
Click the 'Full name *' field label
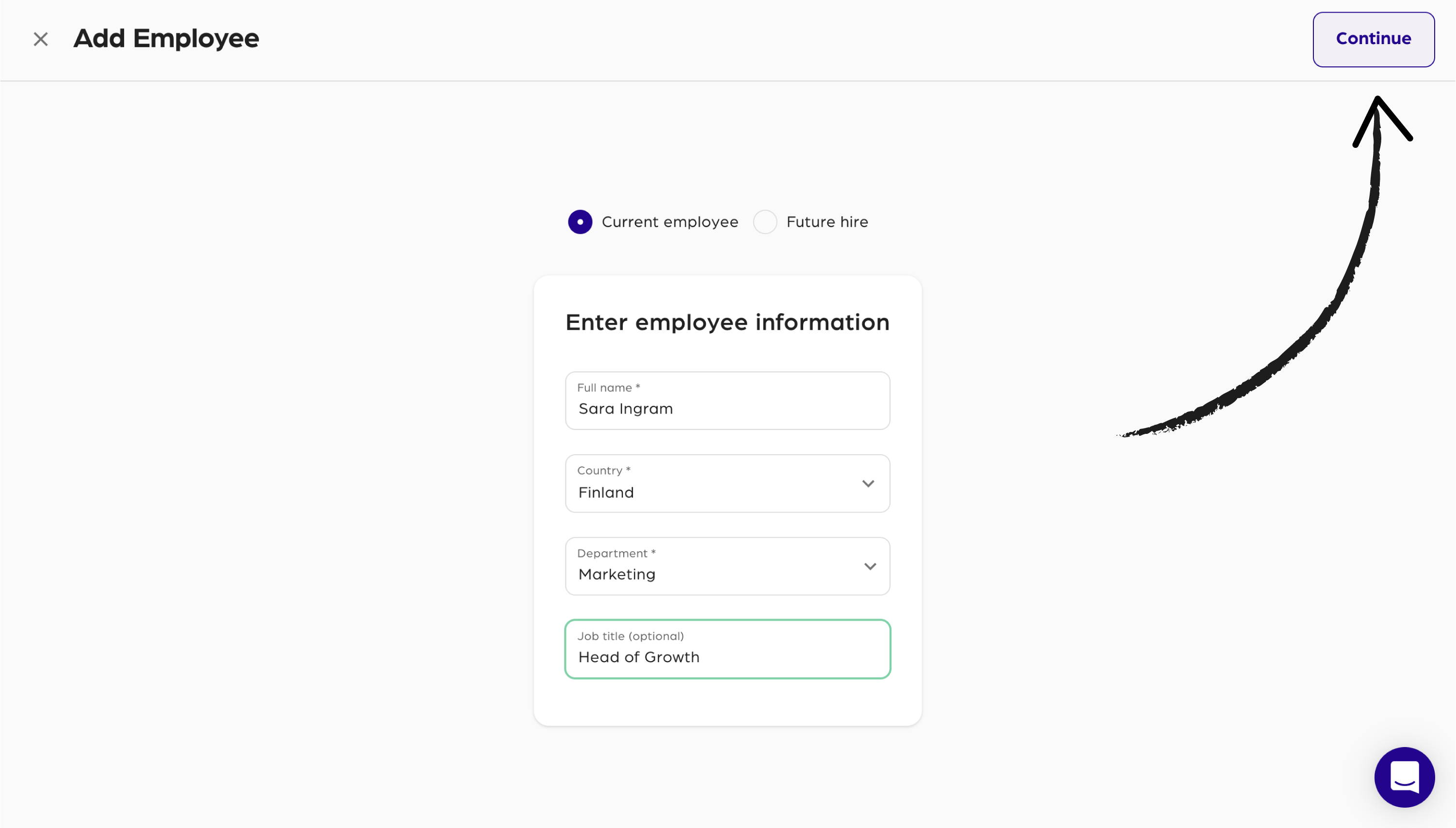tap(608, 388)
